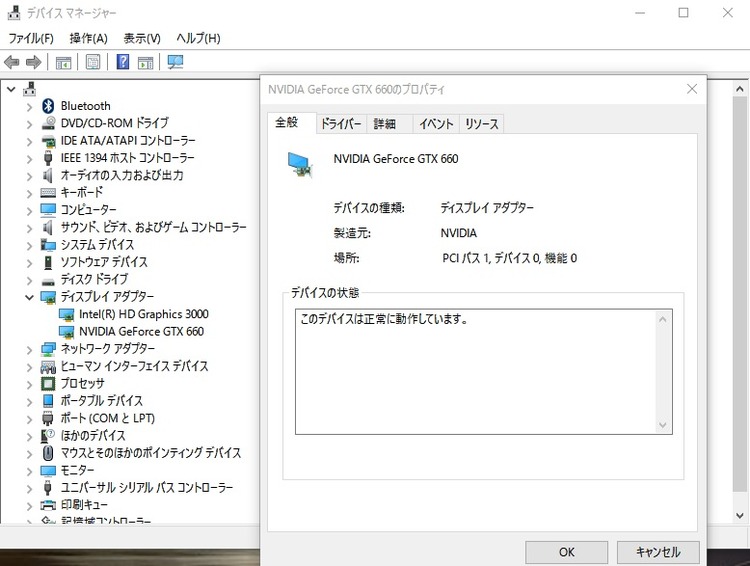Click the ディスク ドライブ icon
This screenshot has width=750, height=566.
pyautogui.click(x=48, y=280)
